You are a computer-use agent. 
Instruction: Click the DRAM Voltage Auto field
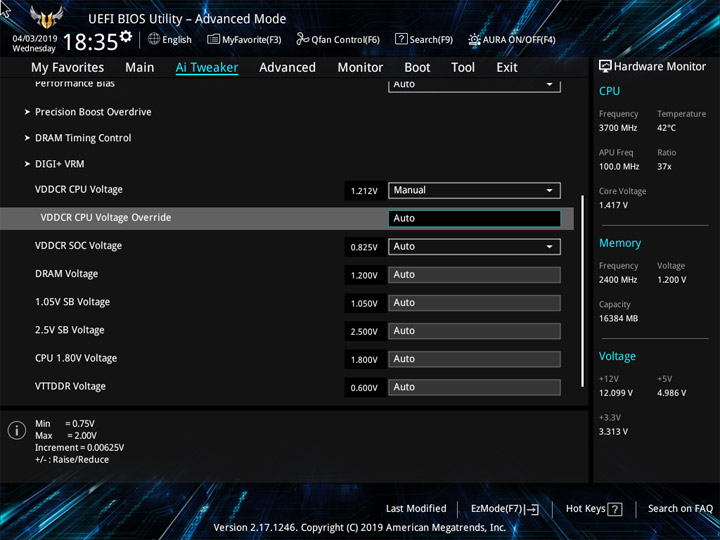(474, 275)
